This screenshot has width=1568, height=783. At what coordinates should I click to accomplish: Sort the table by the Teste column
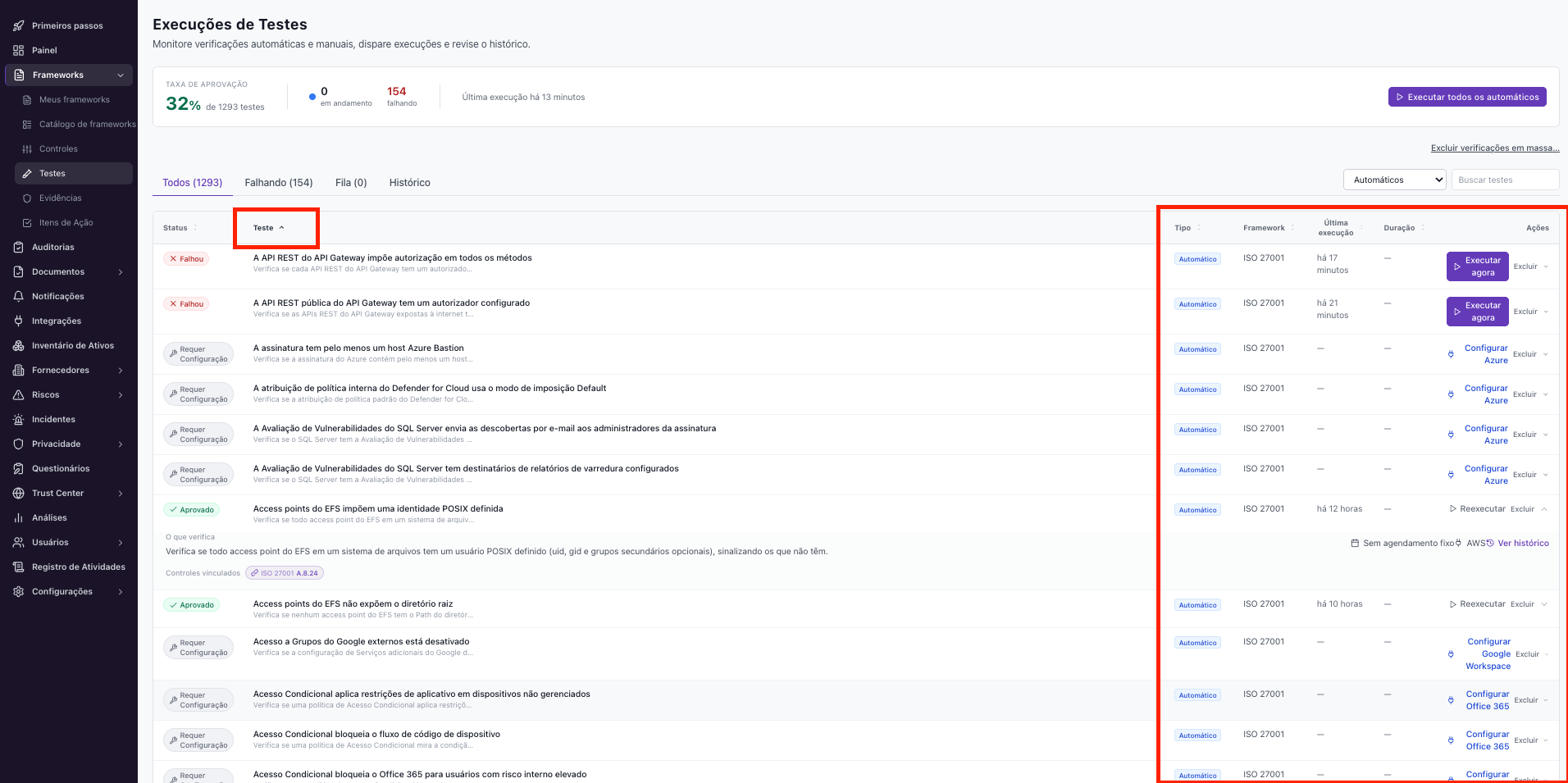point(269,228)
